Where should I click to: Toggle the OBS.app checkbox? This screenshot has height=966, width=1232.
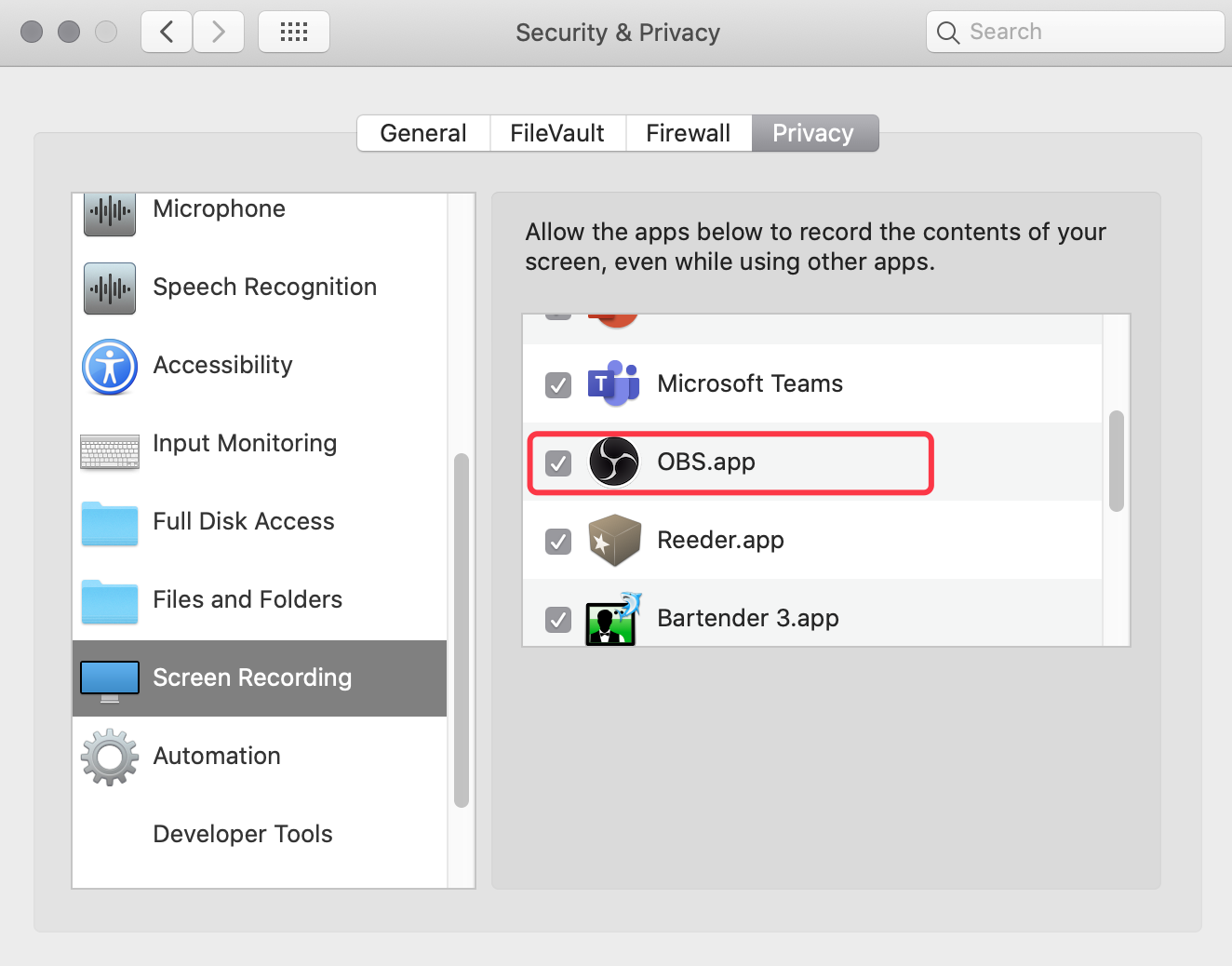point(558,463)
